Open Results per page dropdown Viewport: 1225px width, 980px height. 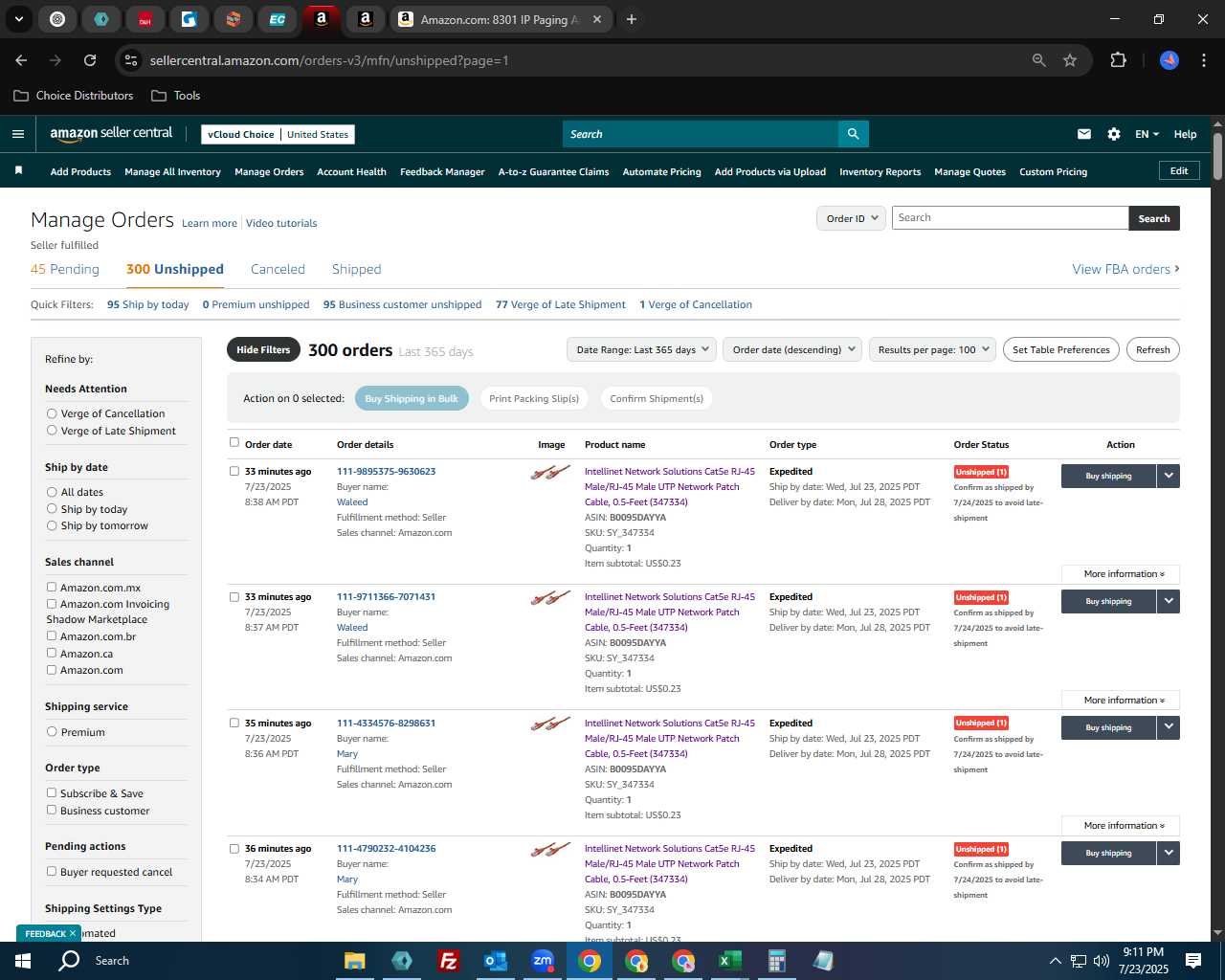click(x=932, y=349)
